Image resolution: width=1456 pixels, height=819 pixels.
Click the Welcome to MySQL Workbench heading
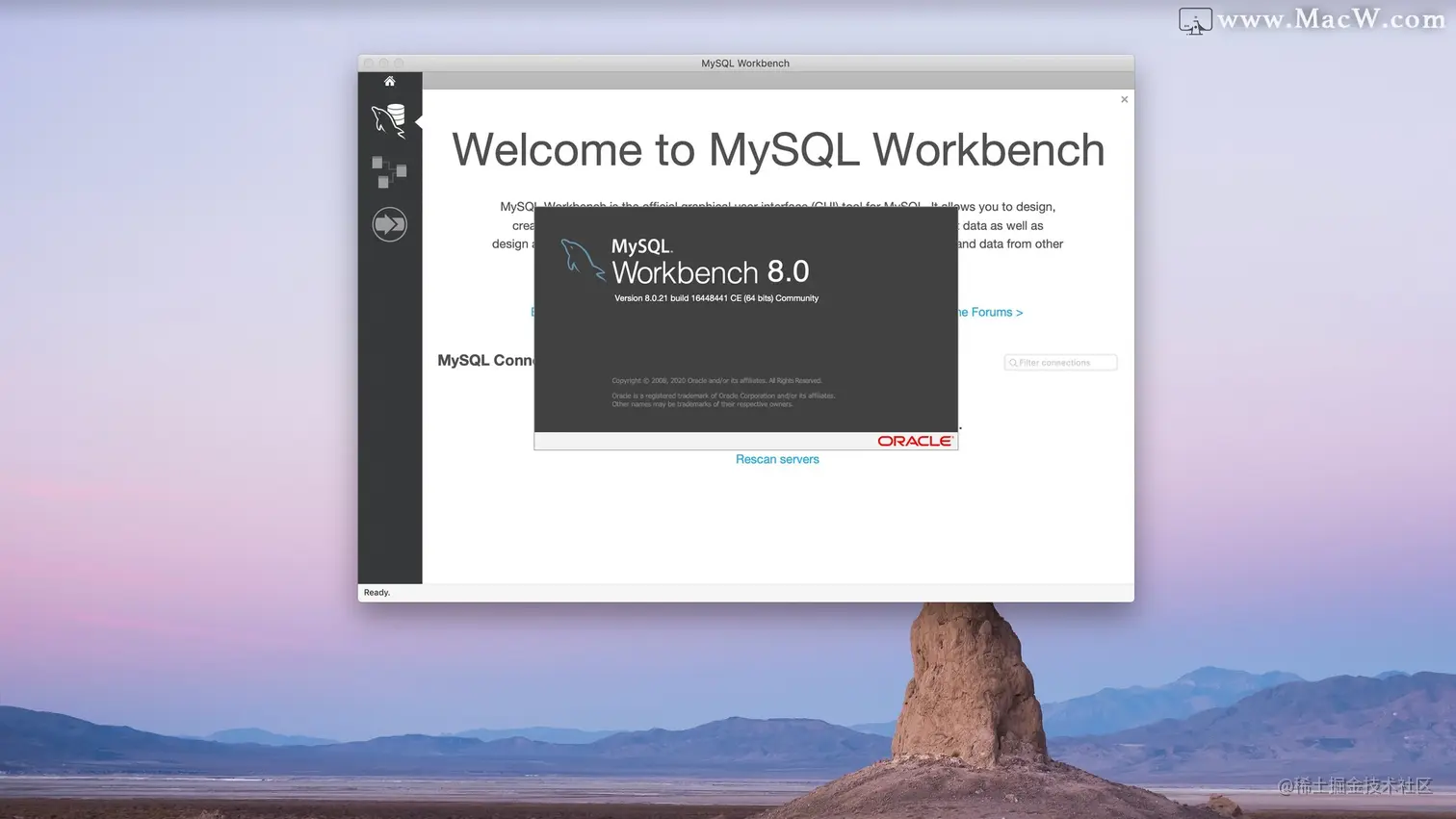click(778, 150)
